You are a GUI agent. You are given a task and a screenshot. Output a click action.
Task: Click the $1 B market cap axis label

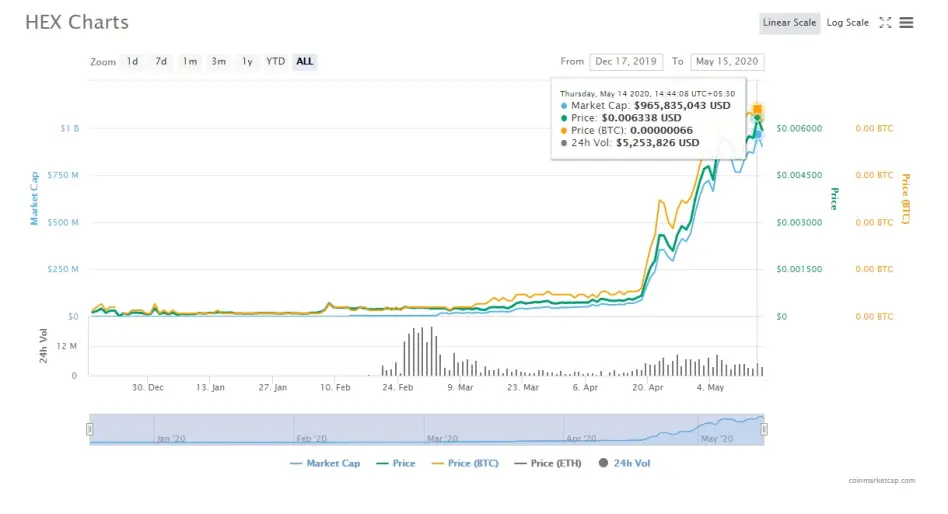(x=70, y=128)
